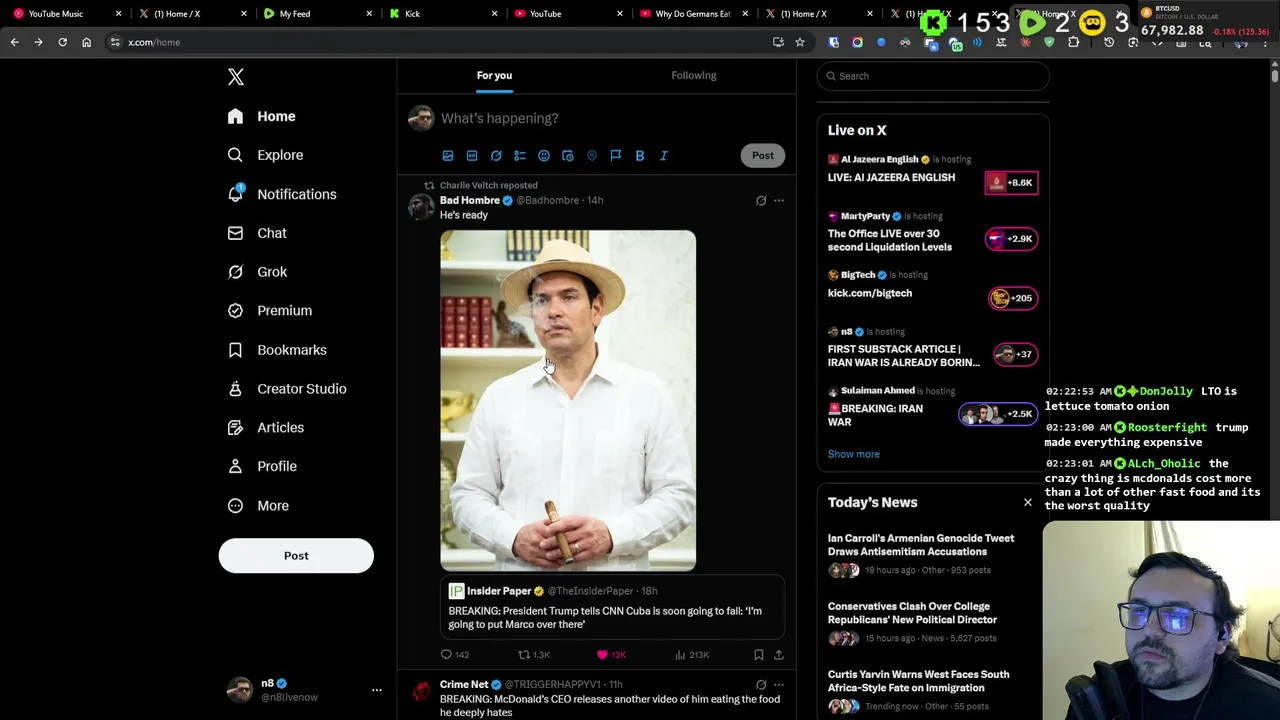This screenshot has height=720, width=1280.
Task: Join the LIVE: AL JAZEERA ENGLISH broadcast
Action: tap(891, 178)
